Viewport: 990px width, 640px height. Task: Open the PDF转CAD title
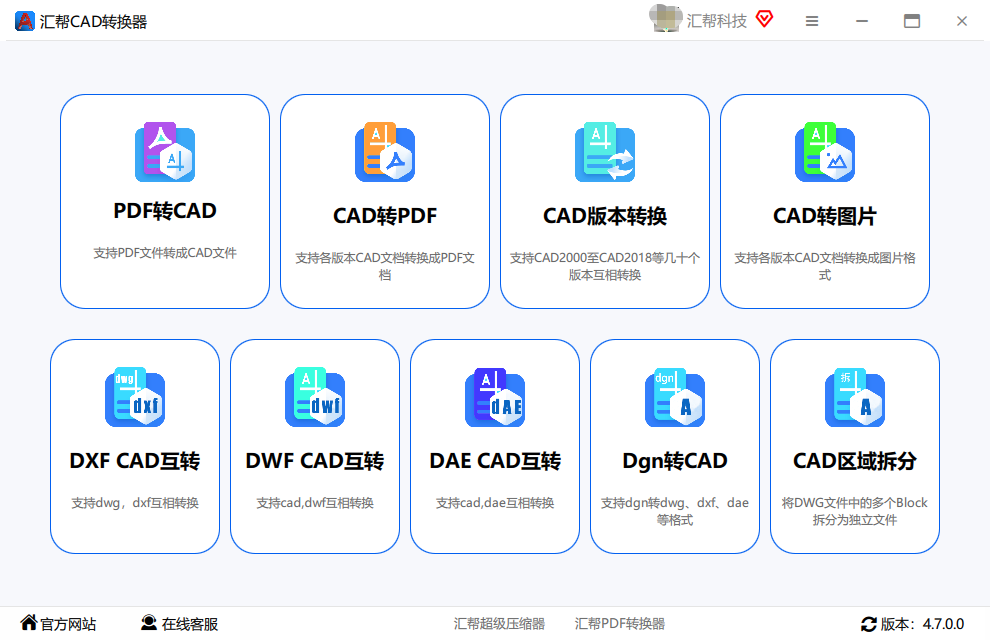tap(165, 211)
